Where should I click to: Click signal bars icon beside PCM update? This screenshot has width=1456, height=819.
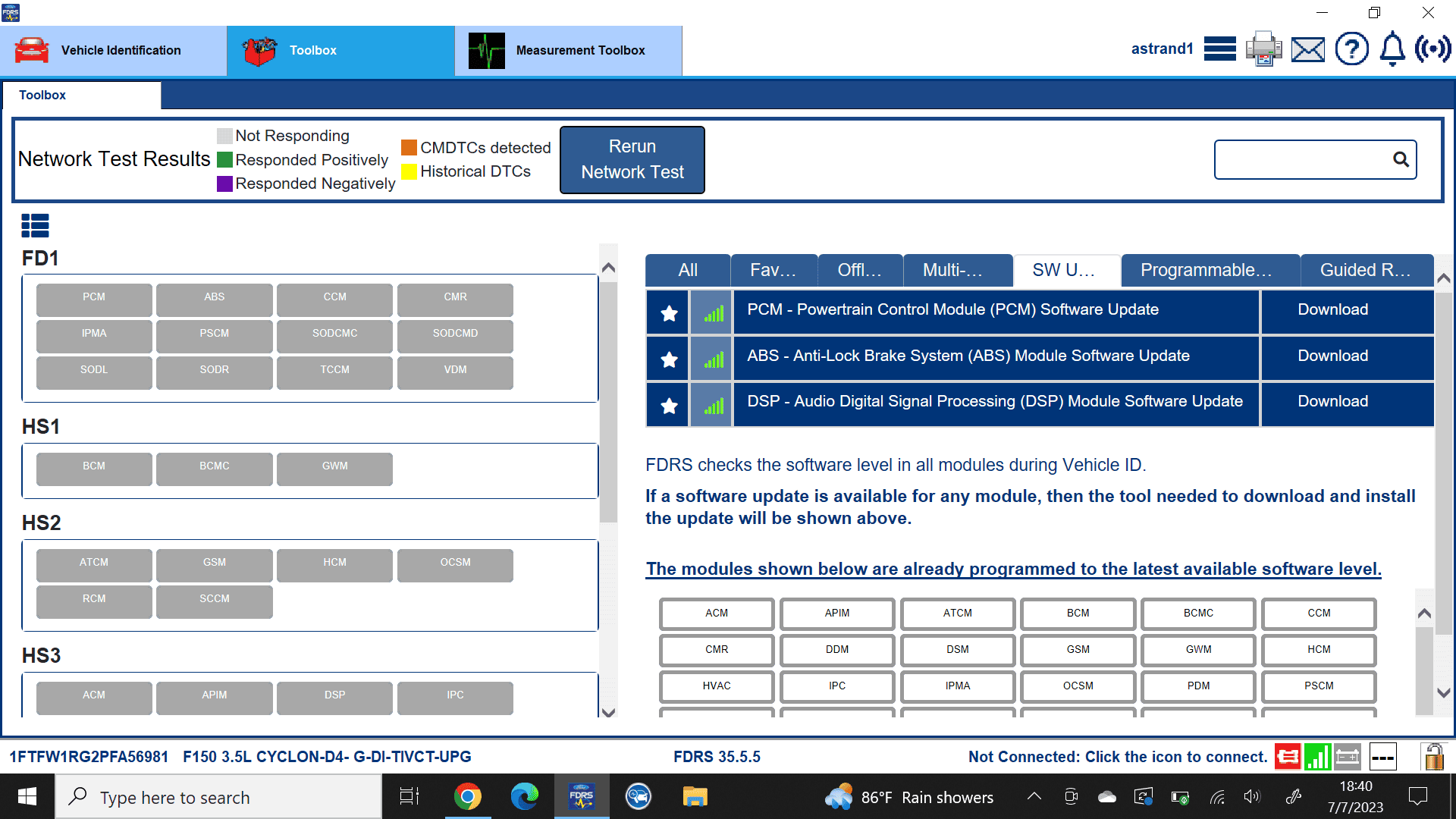tap(711, 312)
